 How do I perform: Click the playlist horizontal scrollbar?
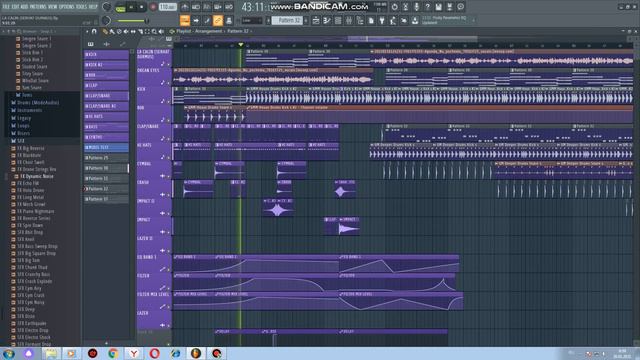(412, 39)
